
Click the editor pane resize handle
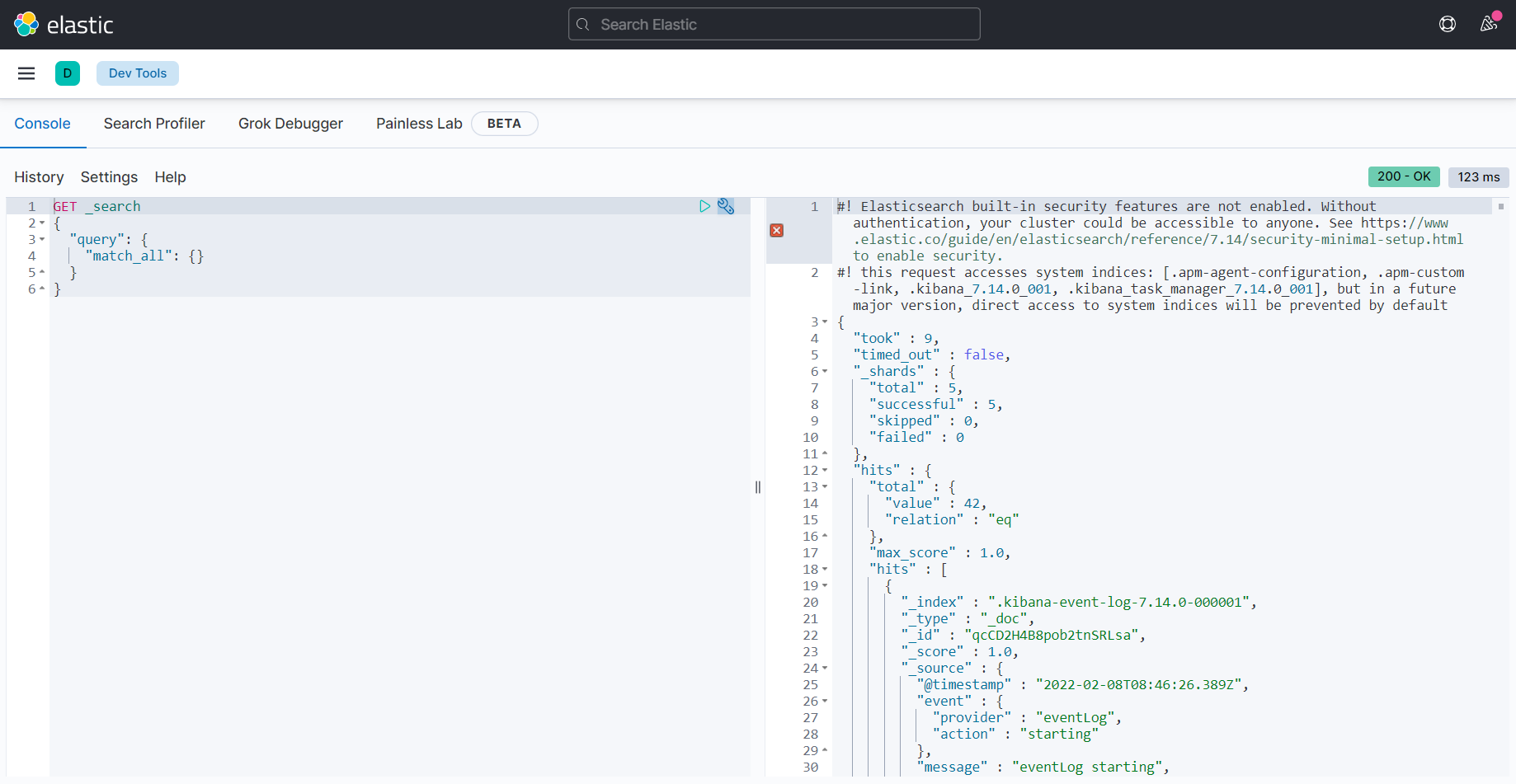pyautogui.click(x=758, y=486)
